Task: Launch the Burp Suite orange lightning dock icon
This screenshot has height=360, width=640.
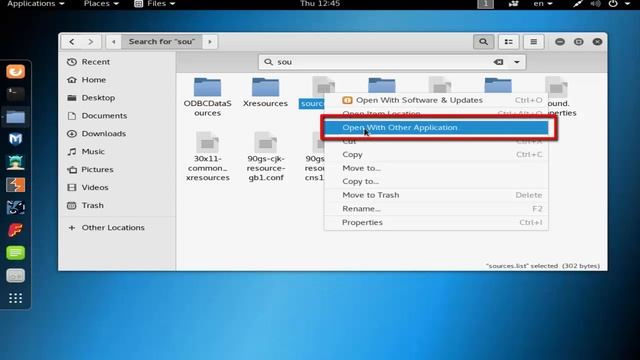Action: pyautogui.click(x=16, y=185)
